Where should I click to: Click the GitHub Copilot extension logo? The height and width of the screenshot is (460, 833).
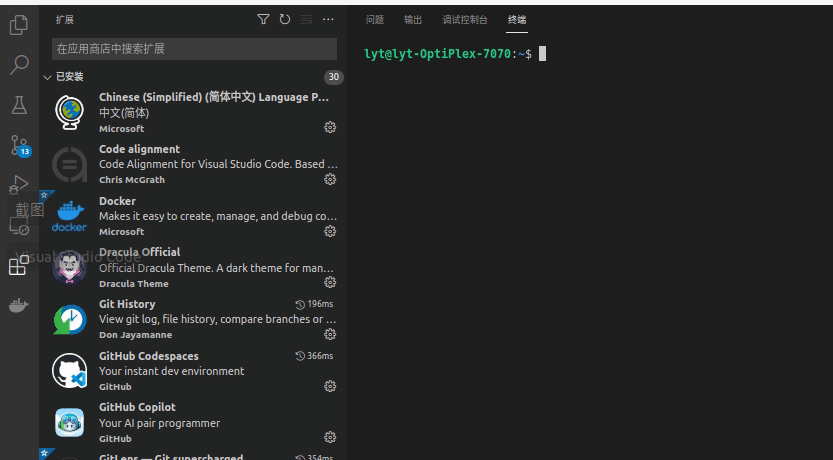pyautogui.click(x=70, y=422)
